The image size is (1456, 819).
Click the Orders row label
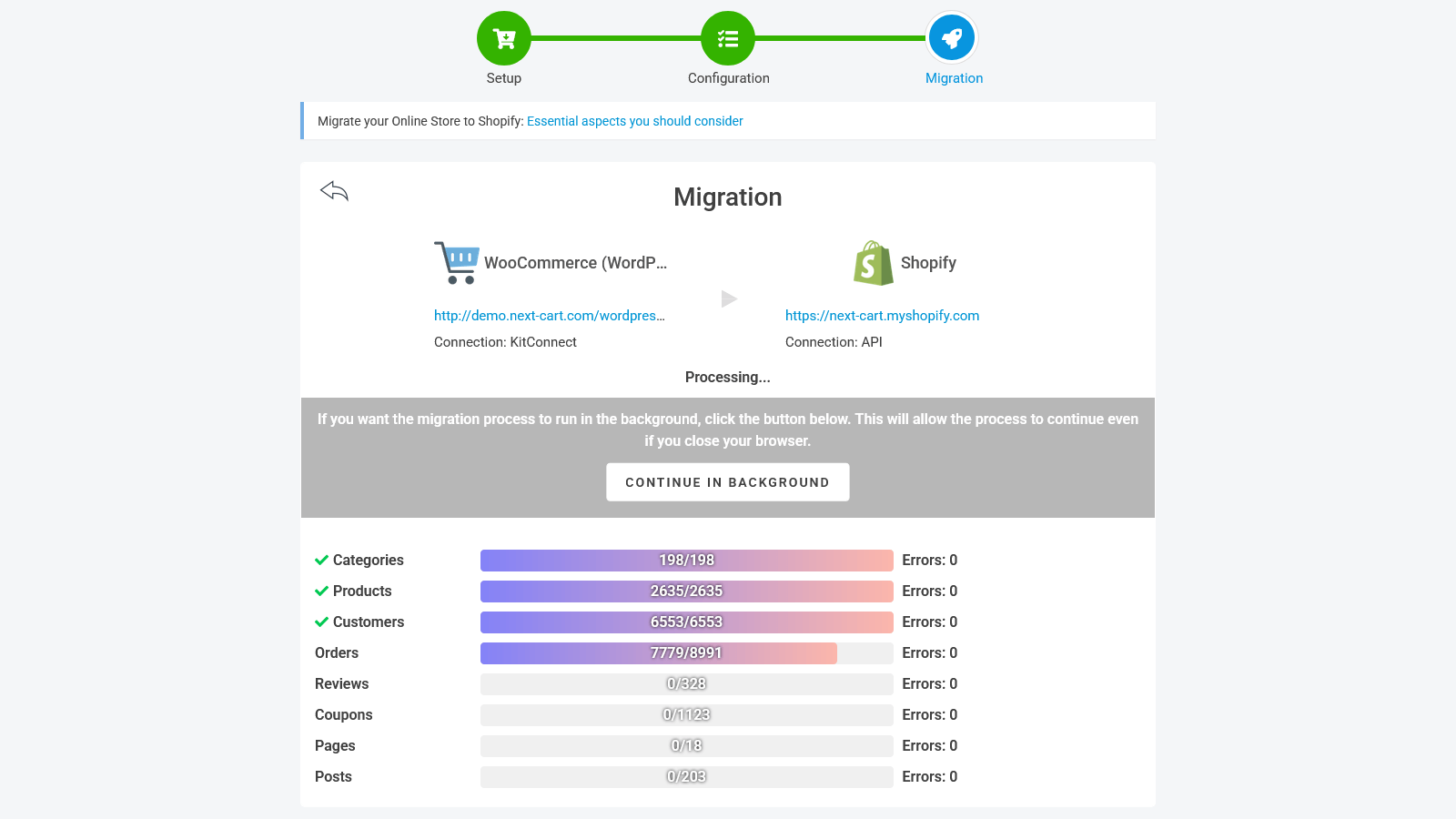(x=337, y=653)
